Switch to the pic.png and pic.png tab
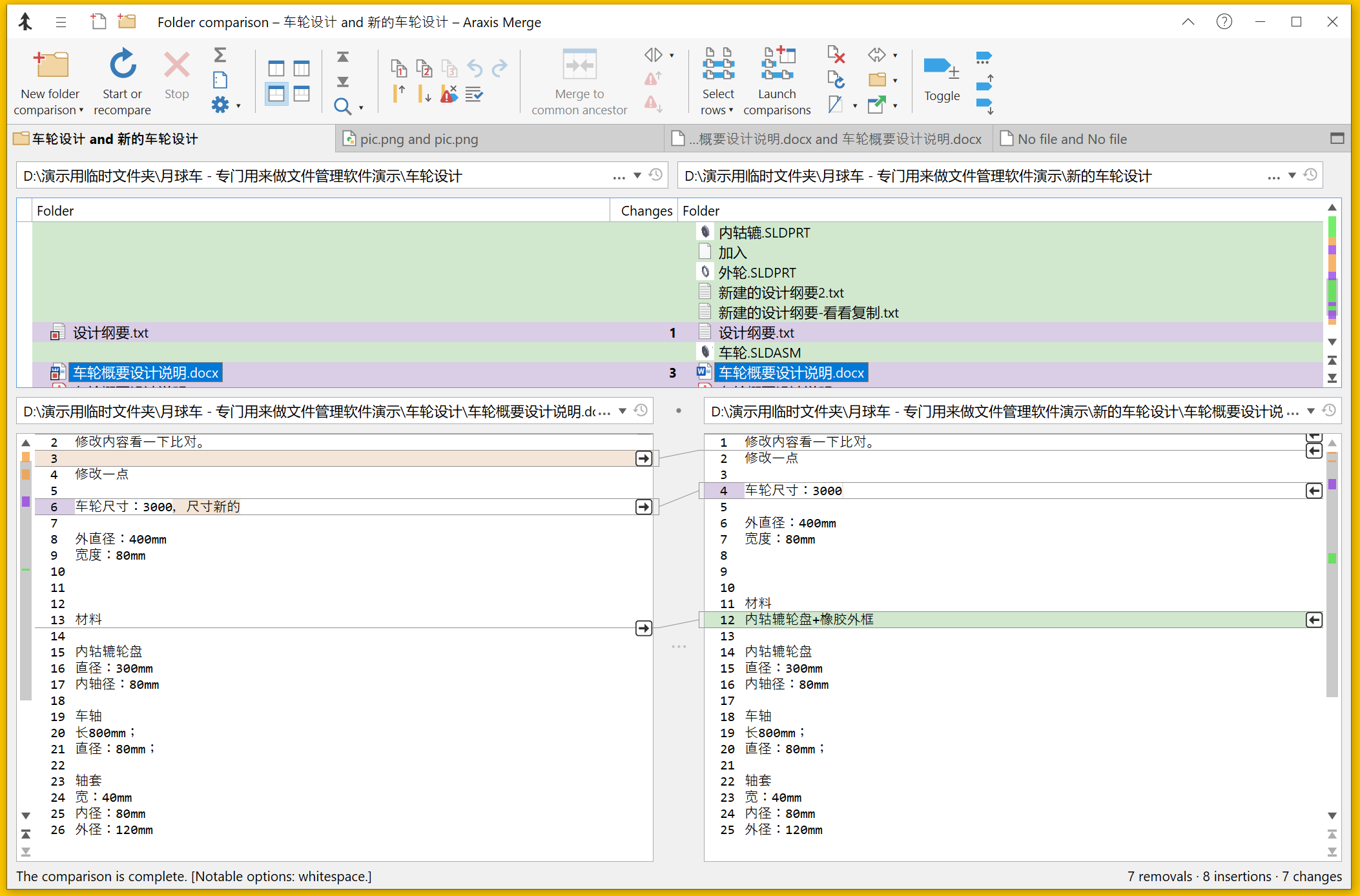This screenshot has width=1360, height=896. pos(418,139)
